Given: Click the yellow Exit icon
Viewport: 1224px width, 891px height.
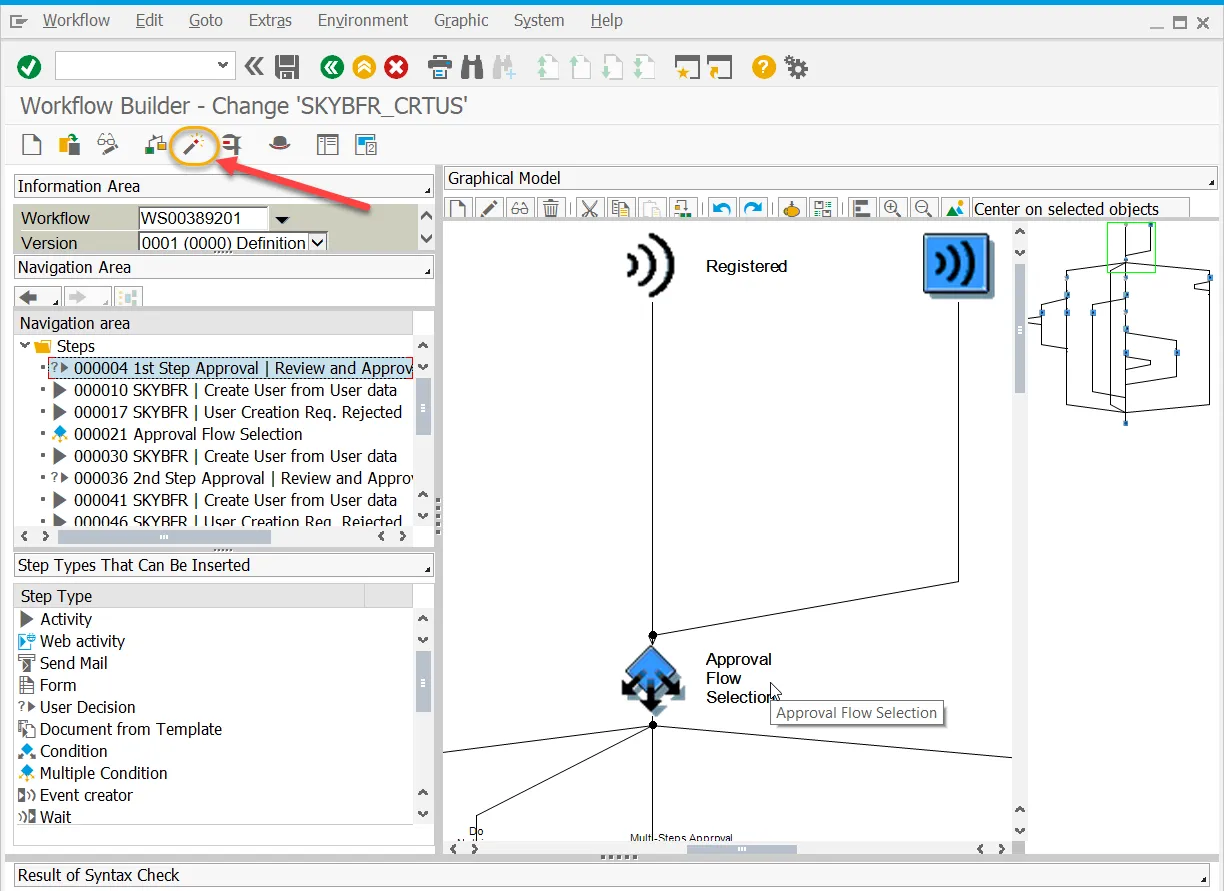Looking at the screenshot, I should click(364, 67).
